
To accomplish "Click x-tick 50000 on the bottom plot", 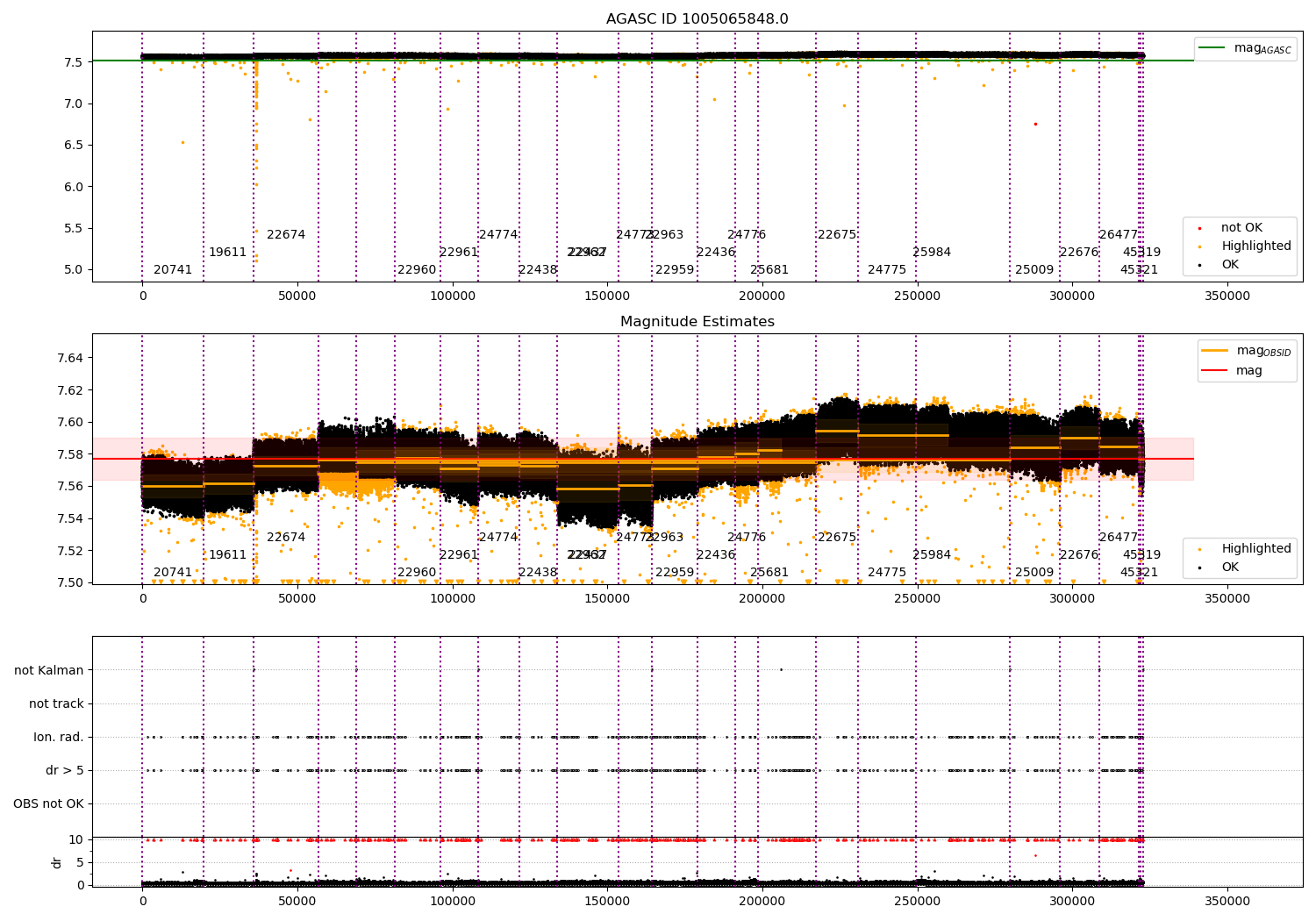I will coord(297,900).
